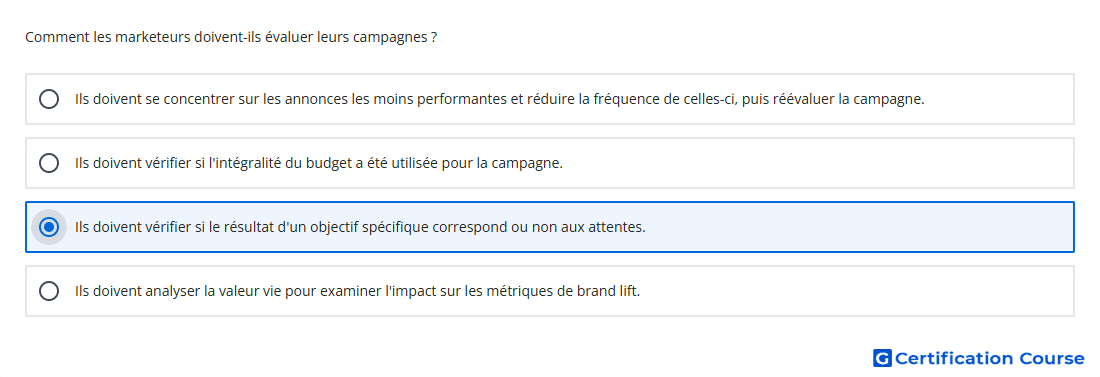Choose the radio about entire budget used
This screenshot has height=377, width=1100.
[49, 164]
